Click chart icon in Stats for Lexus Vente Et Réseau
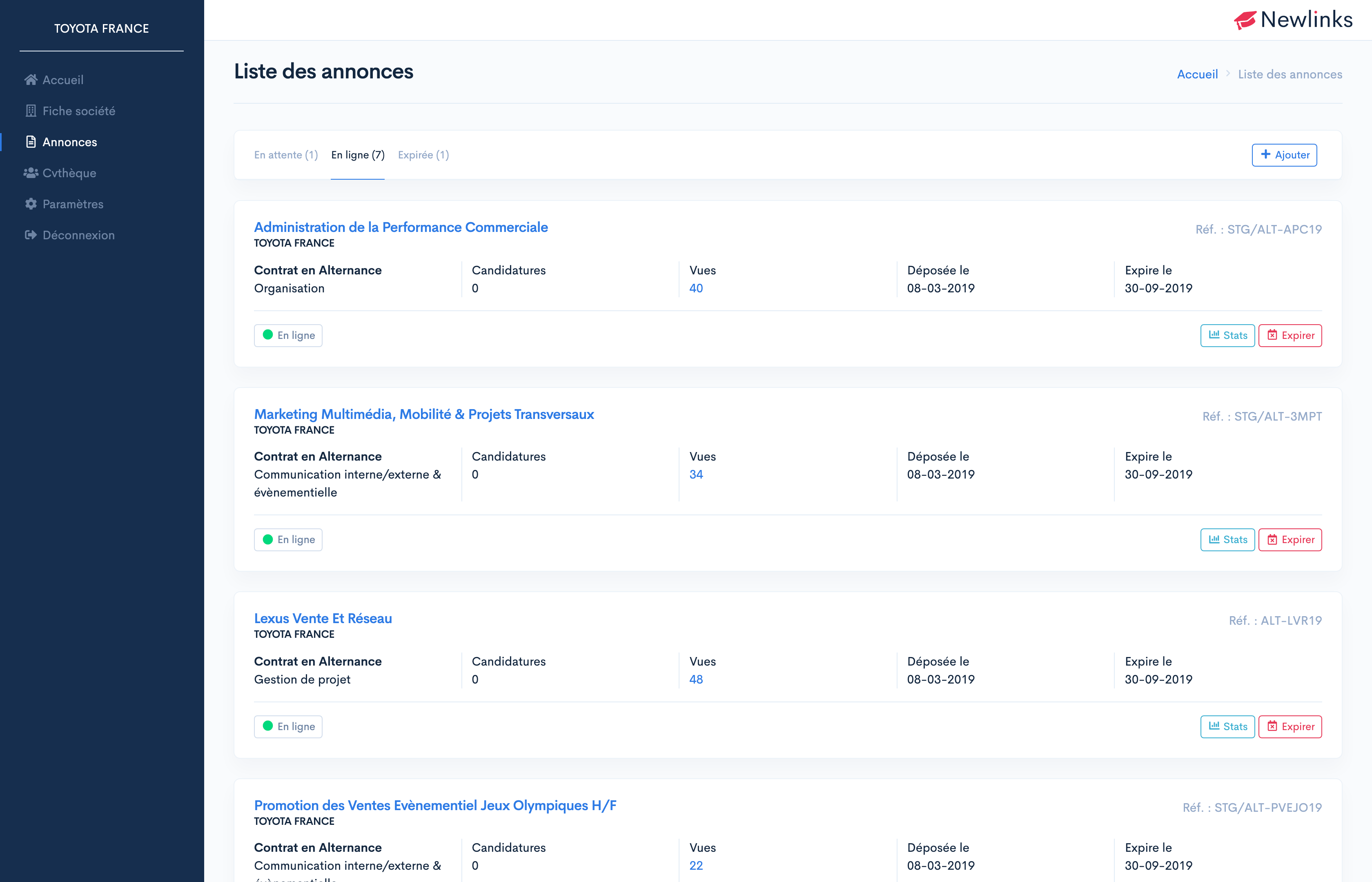The width and height of the screenshot is (1372, 882). 1214,726
